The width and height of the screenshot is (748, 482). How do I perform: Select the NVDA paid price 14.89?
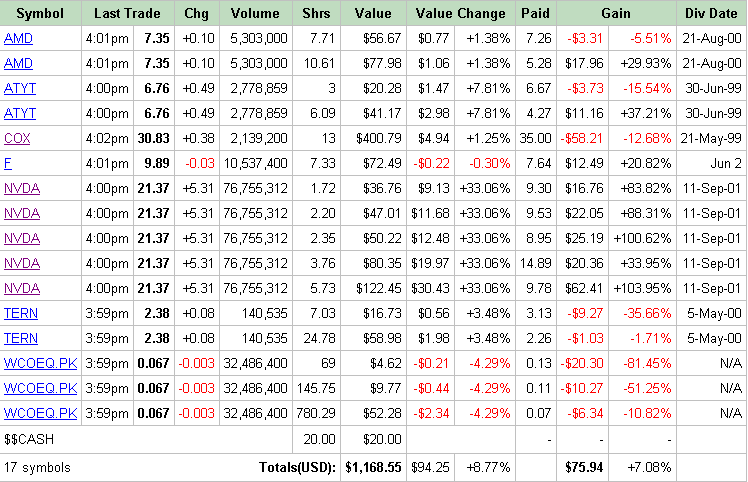click(x=535, y=263)
